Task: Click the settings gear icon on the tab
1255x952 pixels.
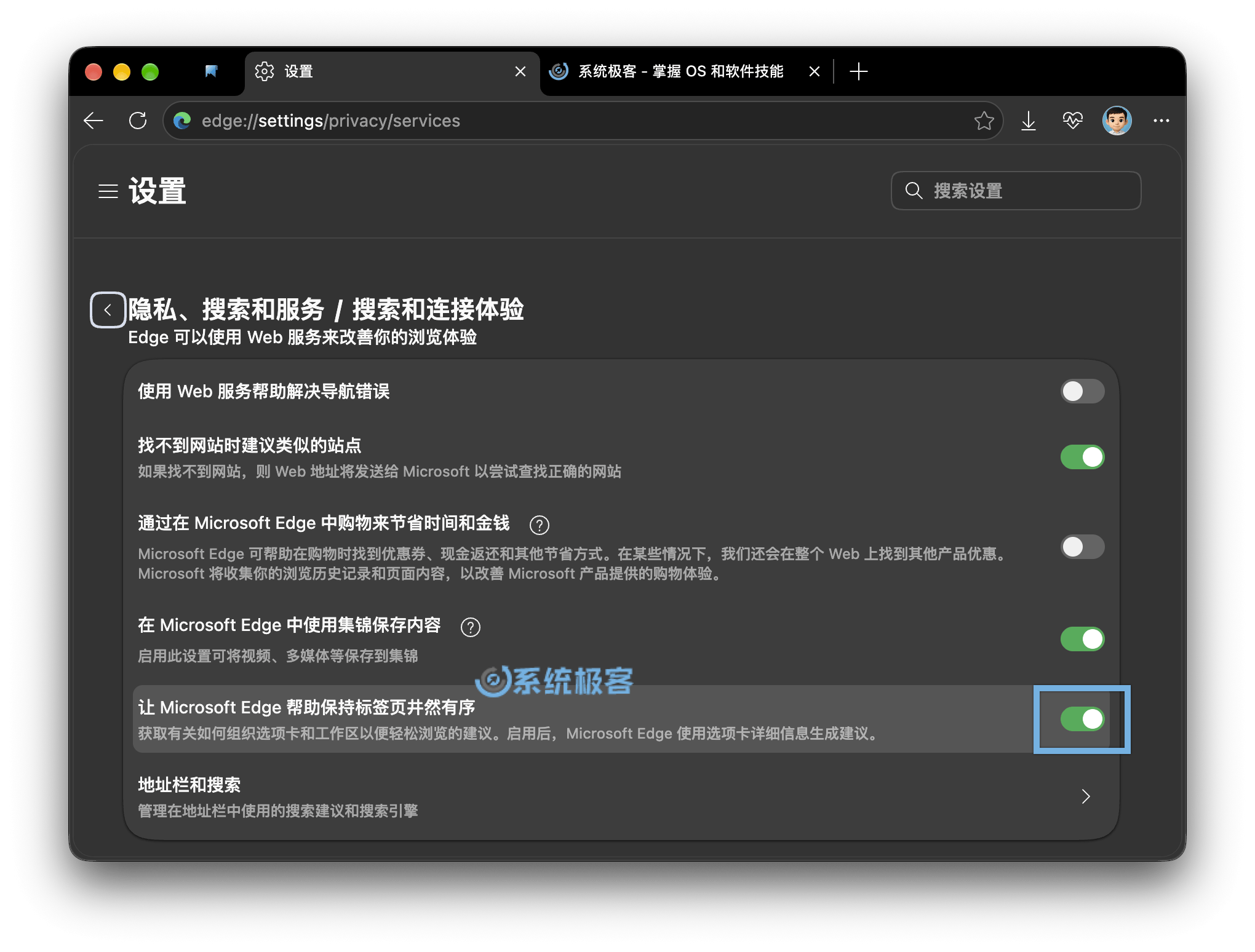Action: [265, 71]
